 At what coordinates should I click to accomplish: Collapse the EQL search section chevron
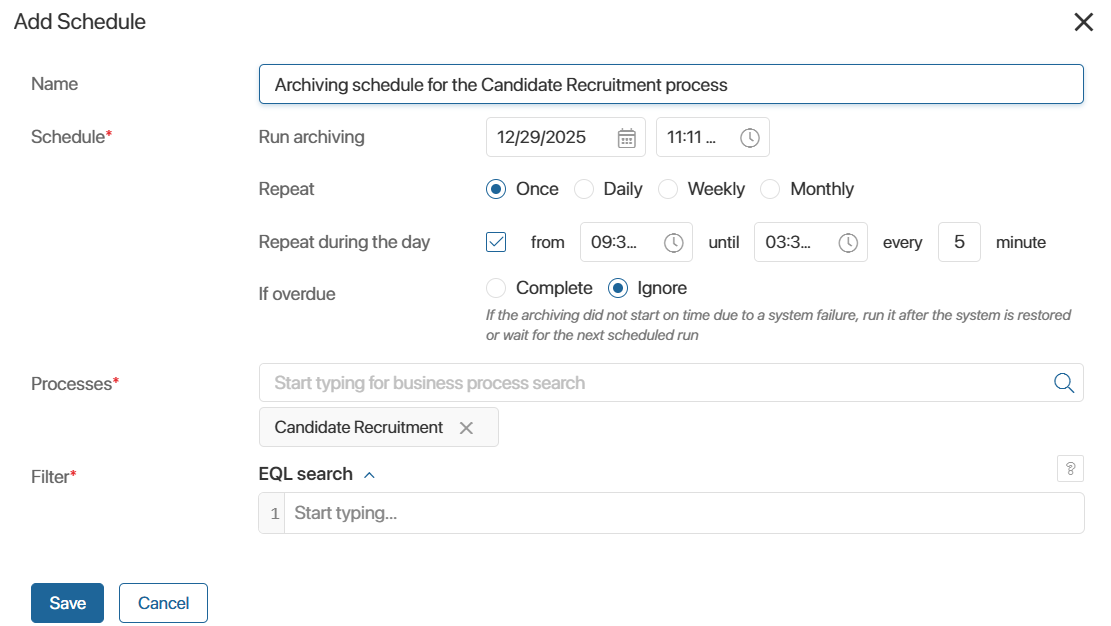(369, 475)
